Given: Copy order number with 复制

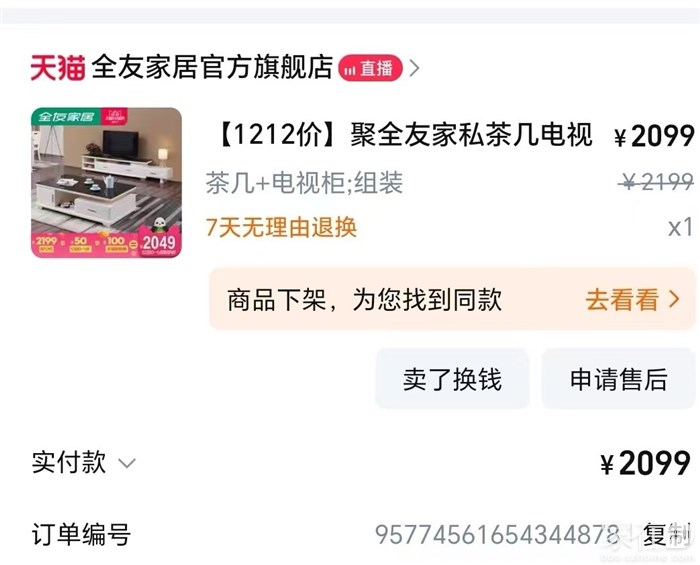Looking at the screenshot, I should [x=667, y=534].
